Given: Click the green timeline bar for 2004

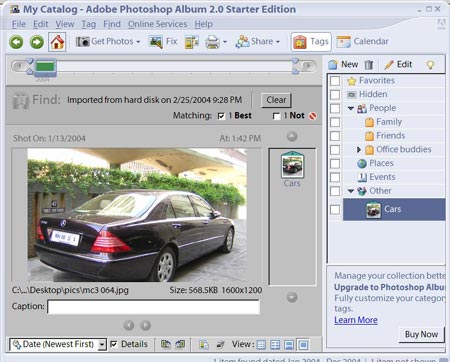Looking at the screenshot, I should (45, 67).
